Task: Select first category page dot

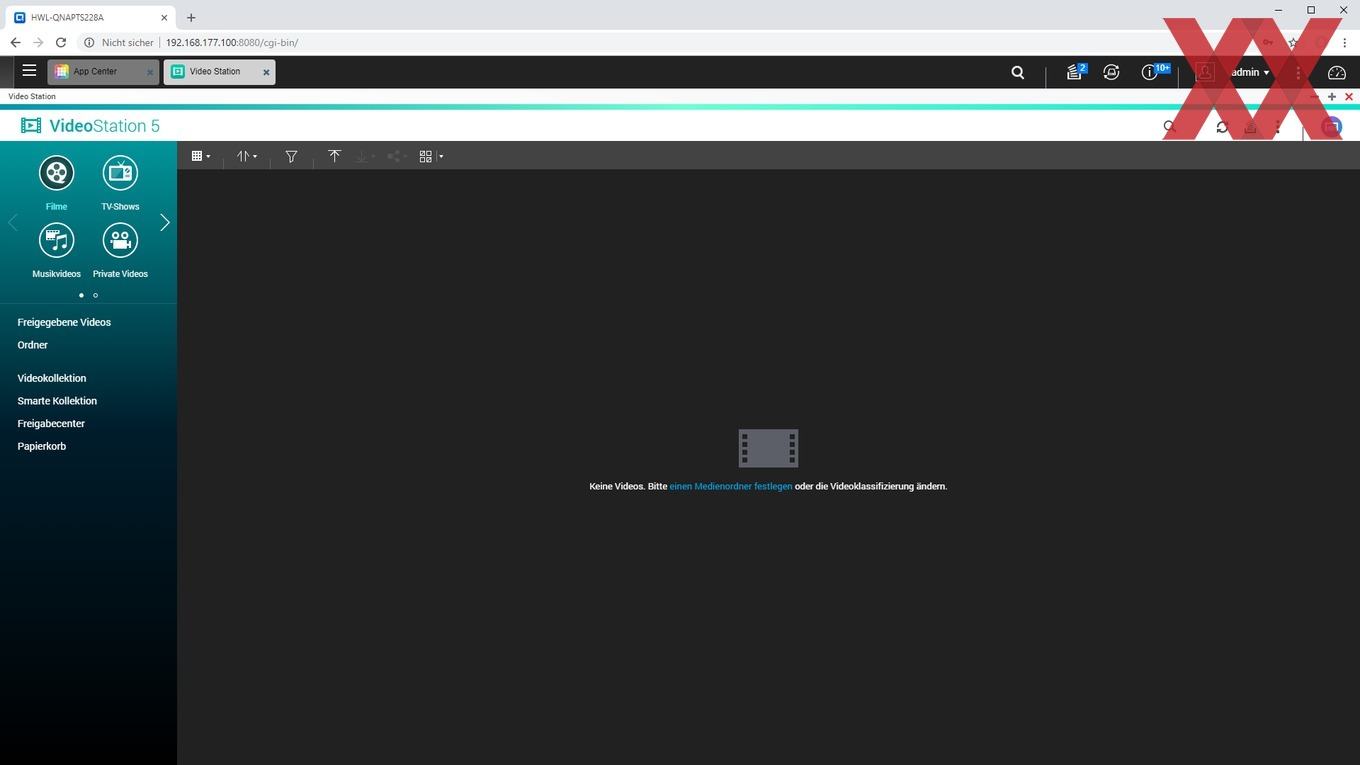Action: click(81, 295)
